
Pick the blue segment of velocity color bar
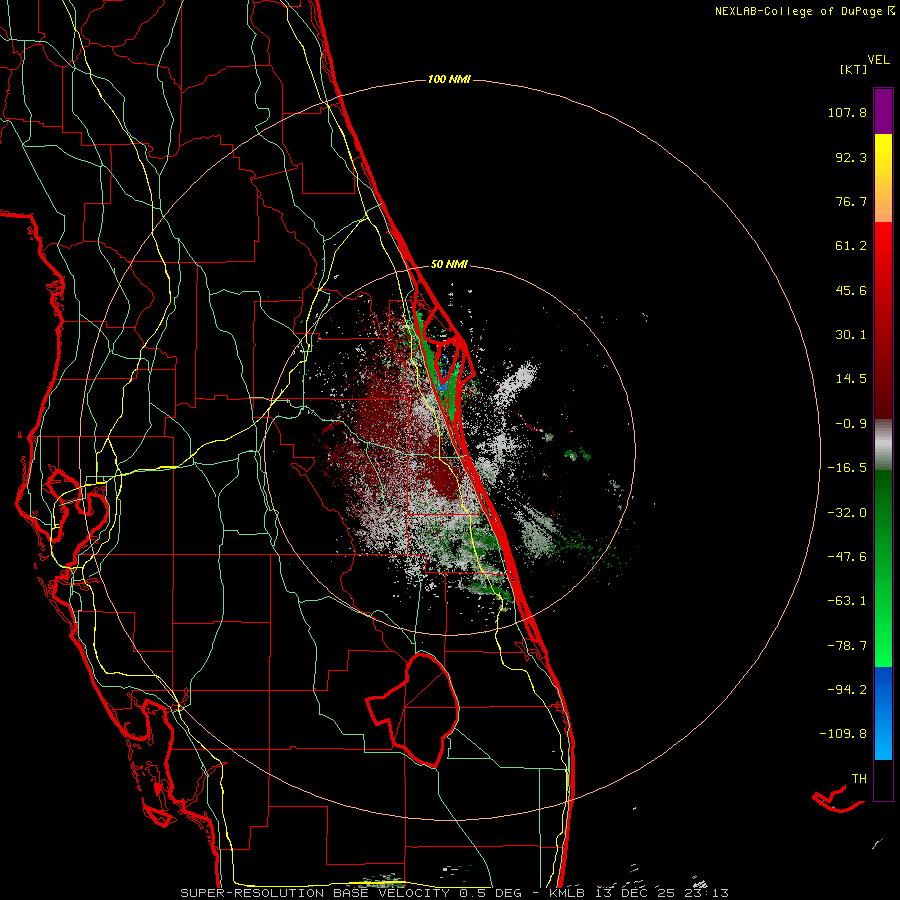coord(883,713)
